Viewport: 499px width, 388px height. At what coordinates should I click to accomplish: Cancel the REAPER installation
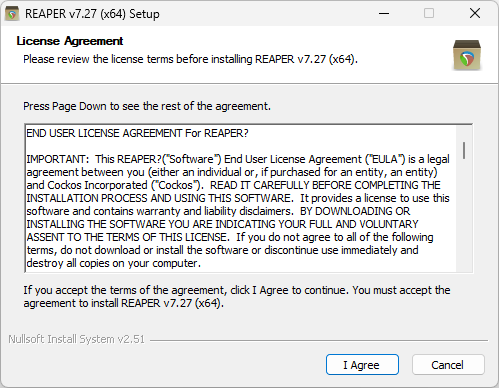(448, 365)
